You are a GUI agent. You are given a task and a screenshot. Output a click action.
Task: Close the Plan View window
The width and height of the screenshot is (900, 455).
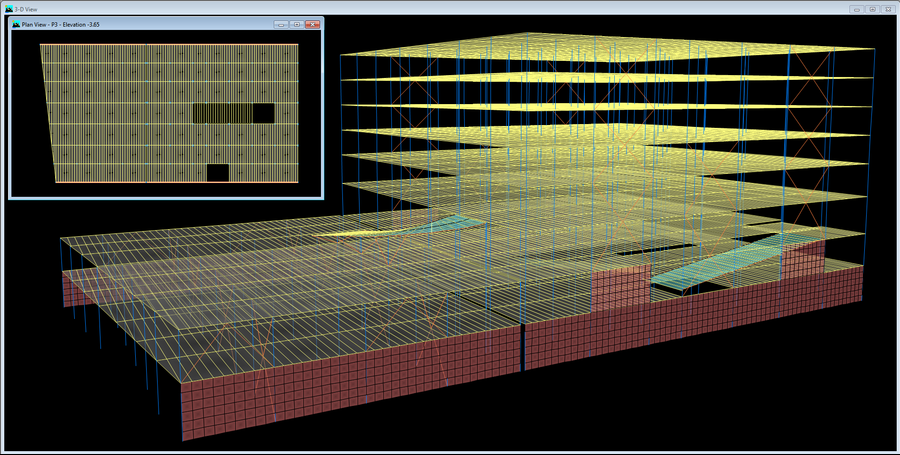click(311, 24)
